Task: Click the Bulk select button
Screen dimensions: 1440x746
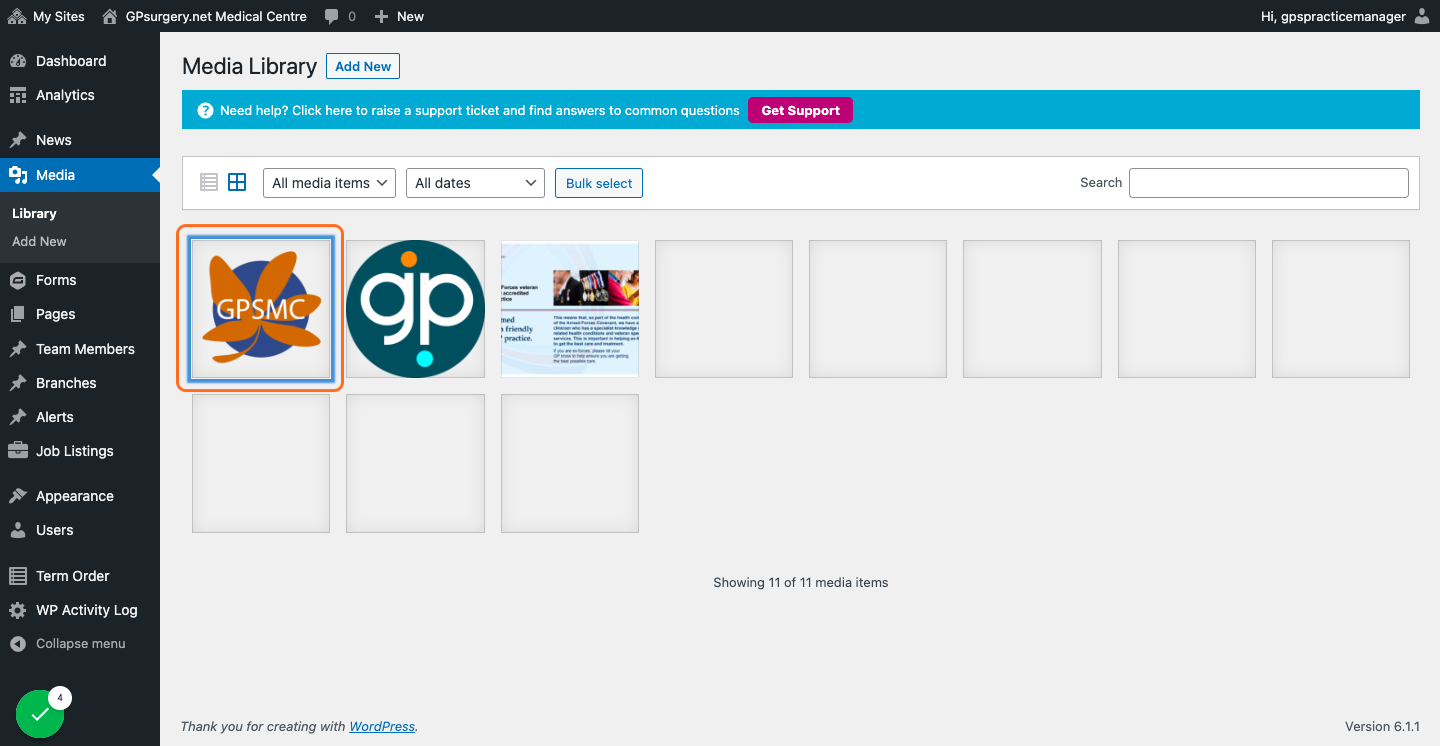Action: pyautogui.click(x=599, y=183)
